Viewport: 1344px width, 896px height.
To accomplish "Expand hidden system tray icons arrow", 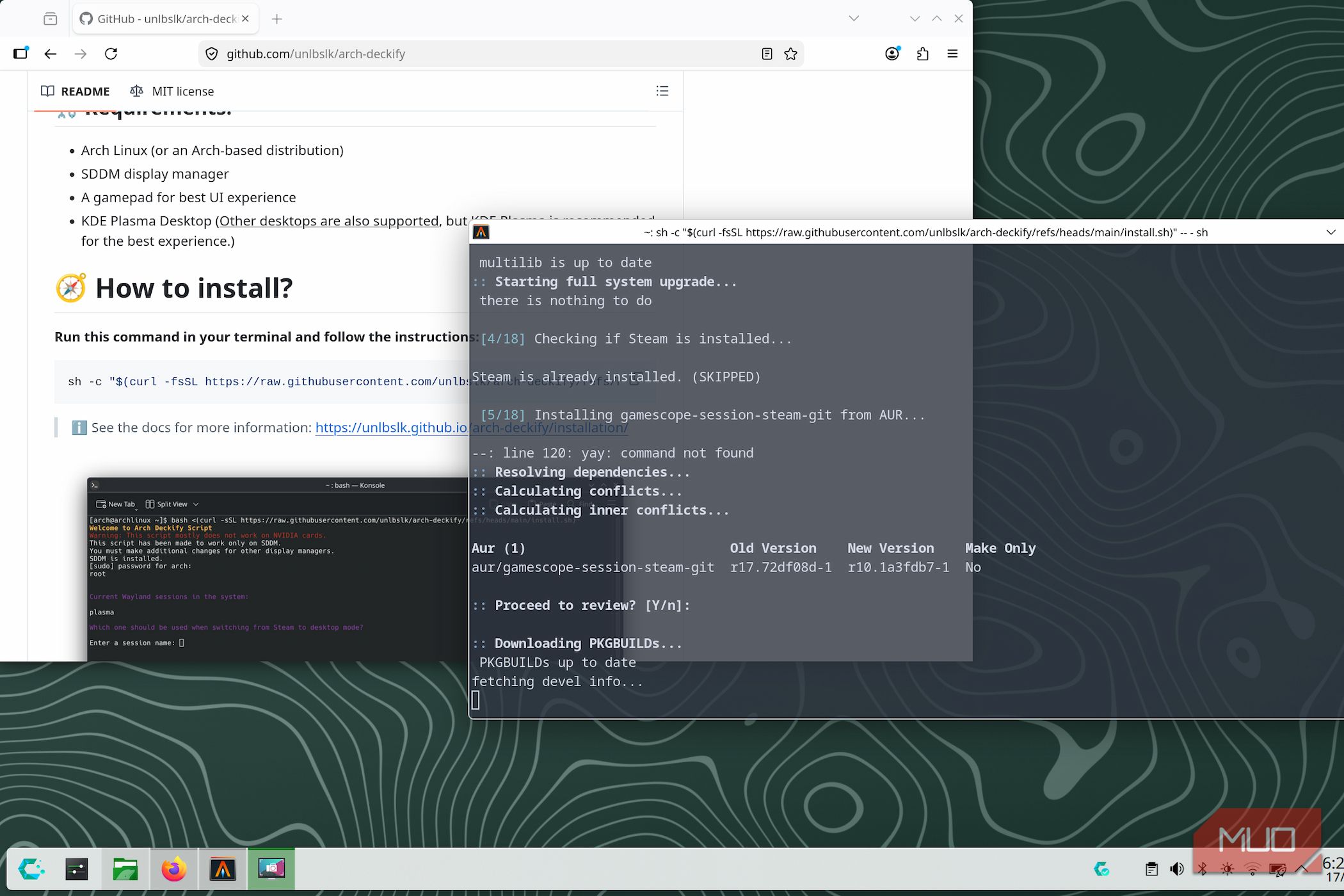I will (x=1302, y=869).
